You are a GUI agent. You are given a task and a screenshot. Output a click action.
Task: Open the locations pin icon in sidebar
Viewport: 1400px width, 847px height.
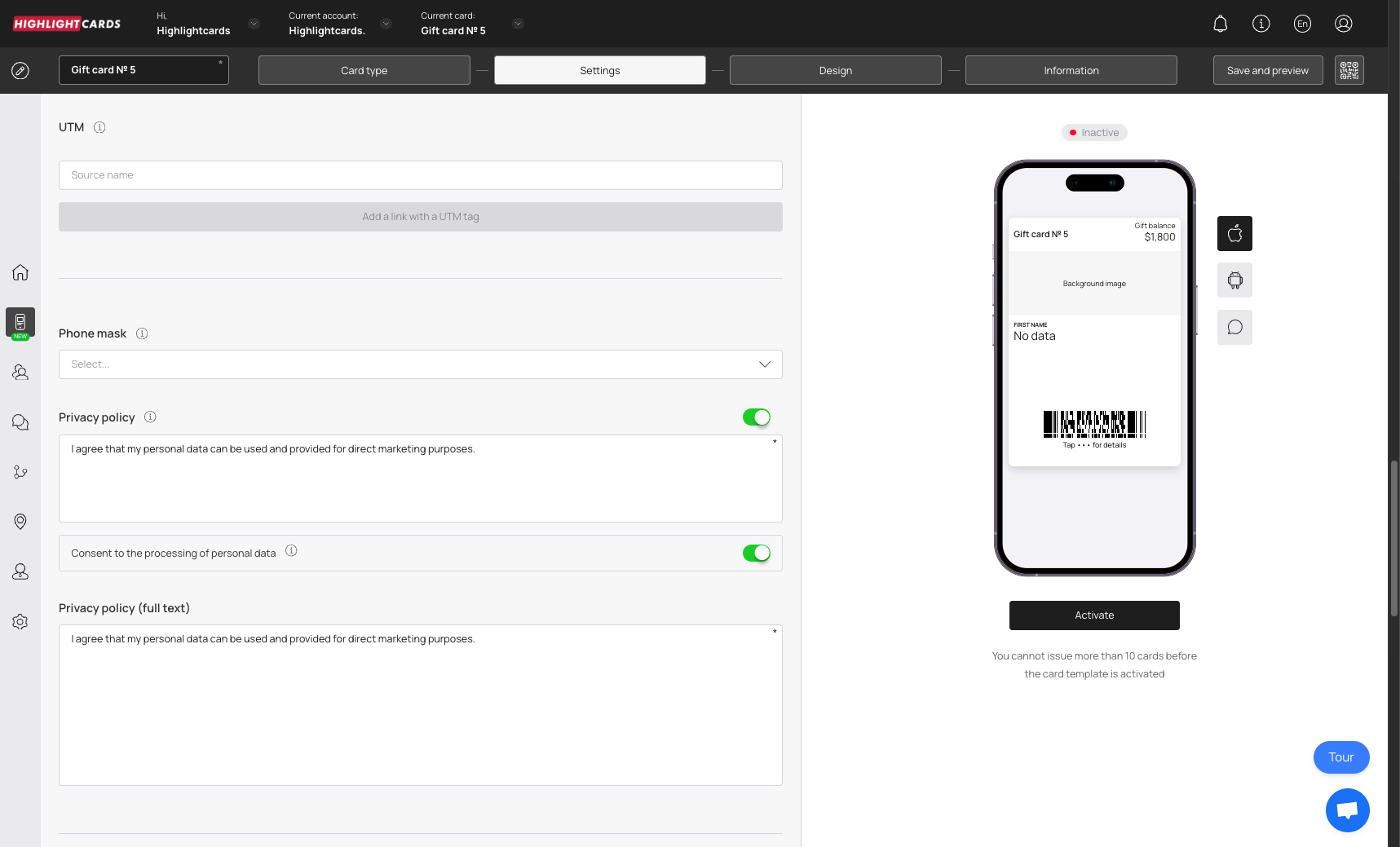click(20, 522)
